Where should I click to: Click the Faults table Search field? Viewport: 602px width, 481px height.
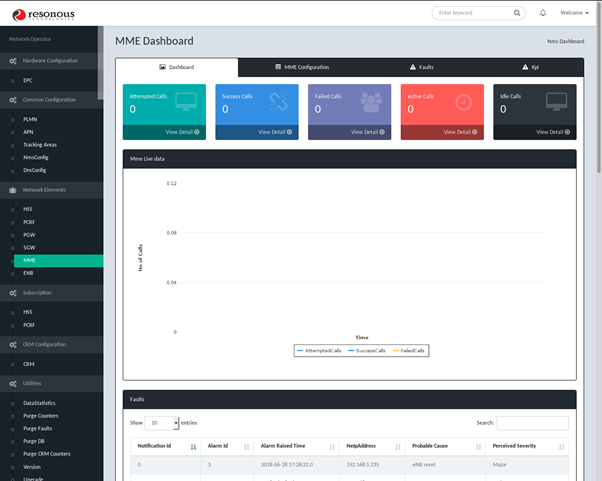point(532,423)
